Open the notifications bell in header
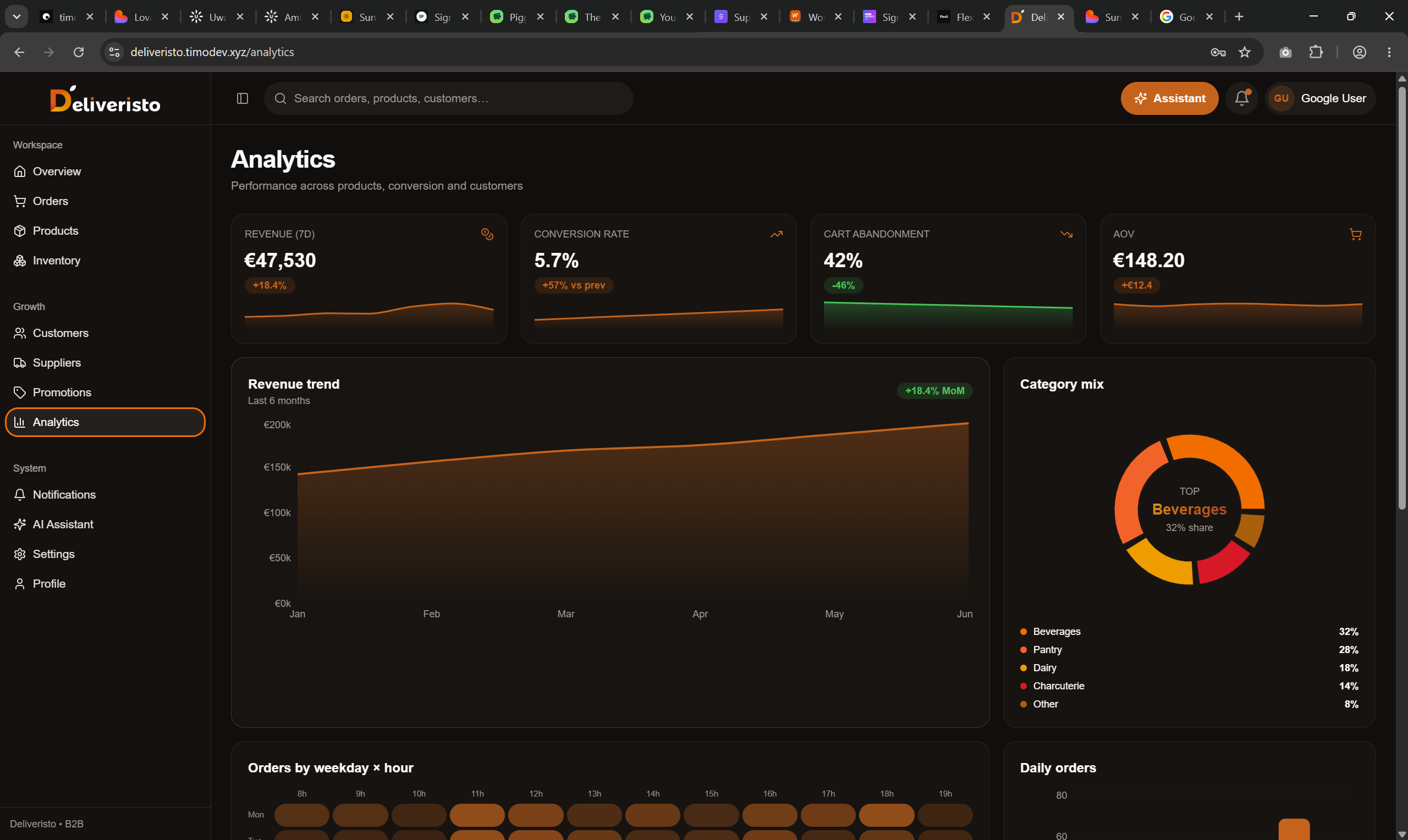1408x840 pixels. click(1241, 98)
